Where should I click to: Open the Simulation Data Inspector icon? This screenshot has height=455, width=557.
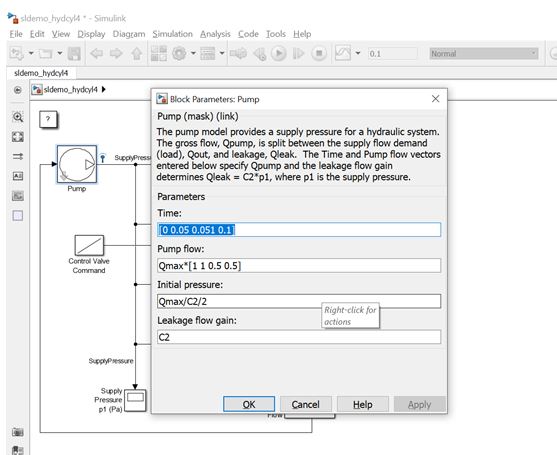tap(343, 53)
